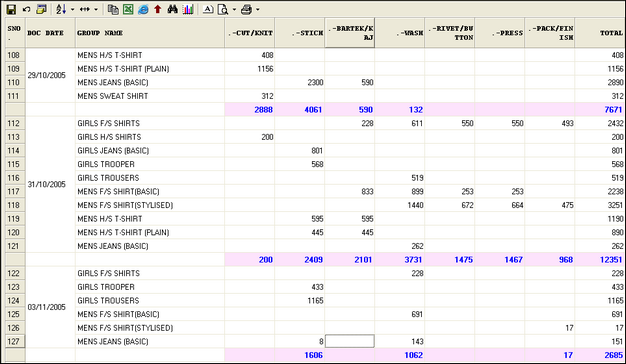
Task: Click the SNO column header
Action: click(15, 33)
